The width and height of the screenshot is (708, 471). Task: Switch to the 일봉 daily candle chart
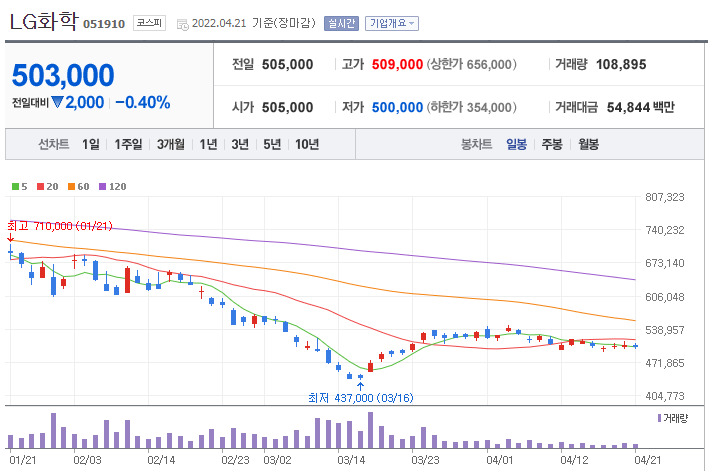[x=517, y=145]
